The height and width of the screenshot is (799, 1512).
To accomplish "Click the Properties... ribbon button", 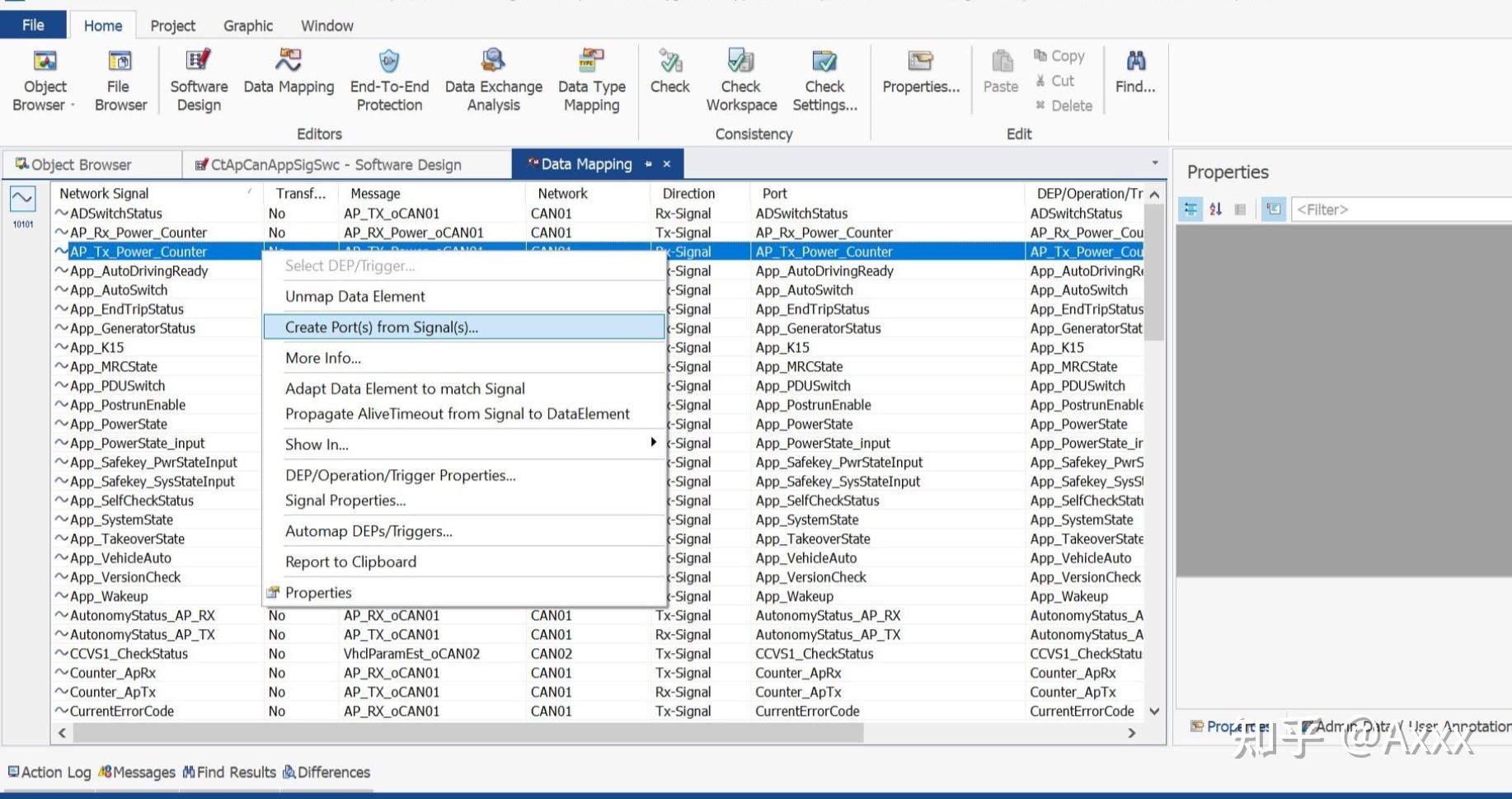I will point(921,74).
